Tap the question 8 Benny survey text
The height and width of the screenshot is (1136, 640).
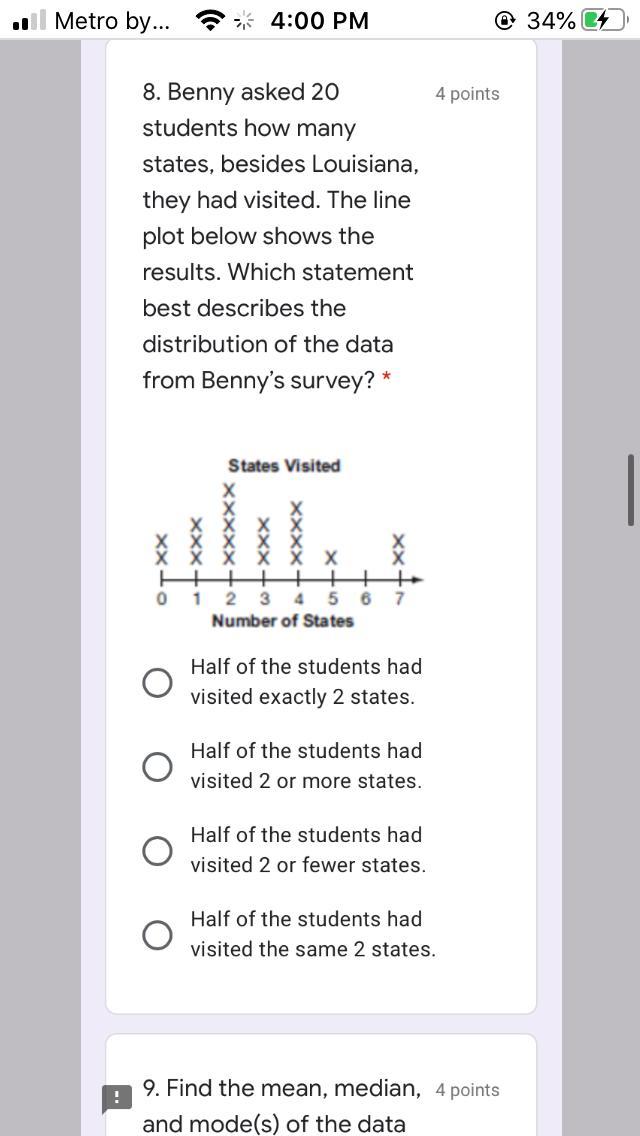(278, 236)
